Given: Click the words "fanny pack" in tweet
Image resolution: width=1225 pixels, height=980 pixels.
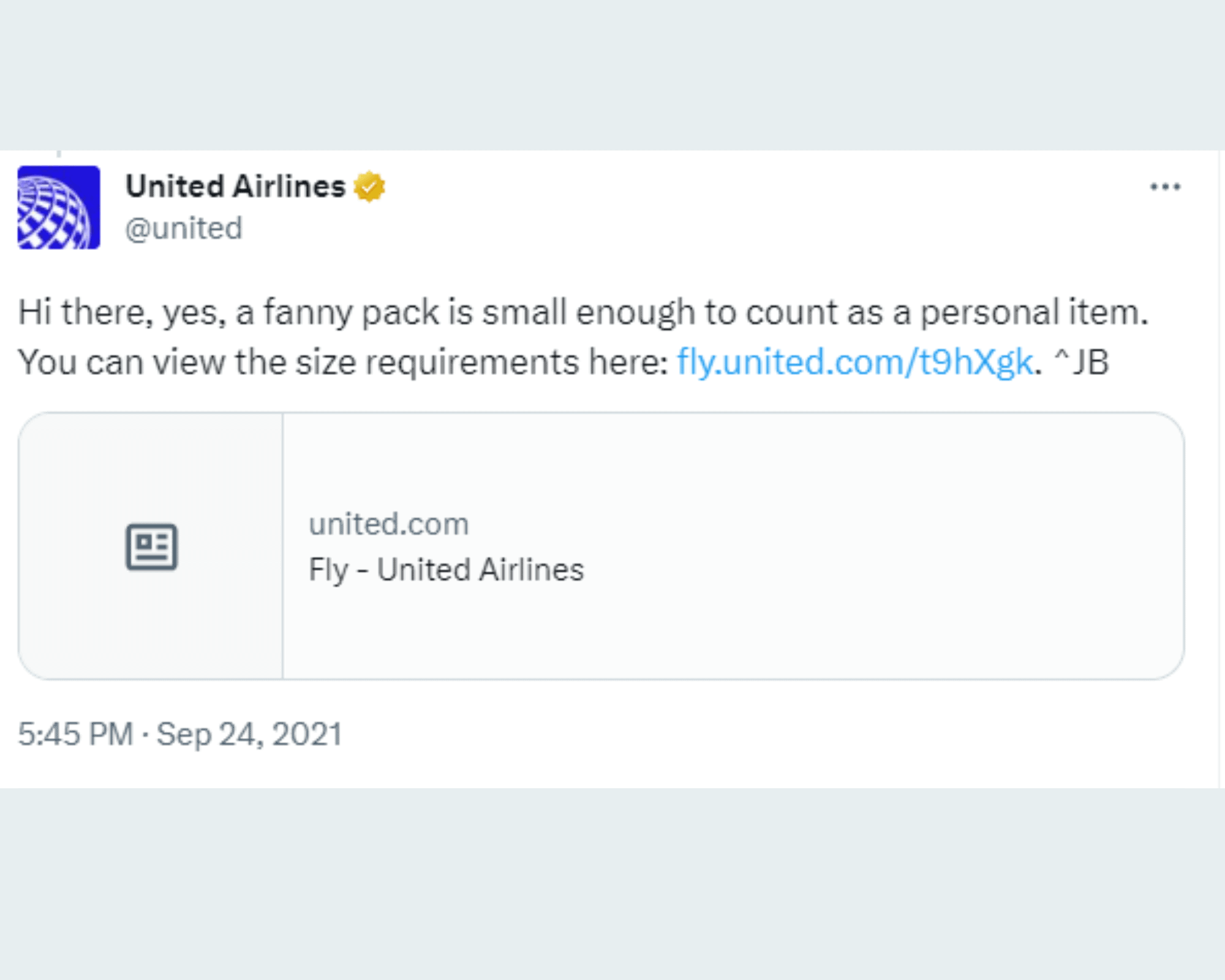Looking at the screenshot, I should tap(351, 312).
